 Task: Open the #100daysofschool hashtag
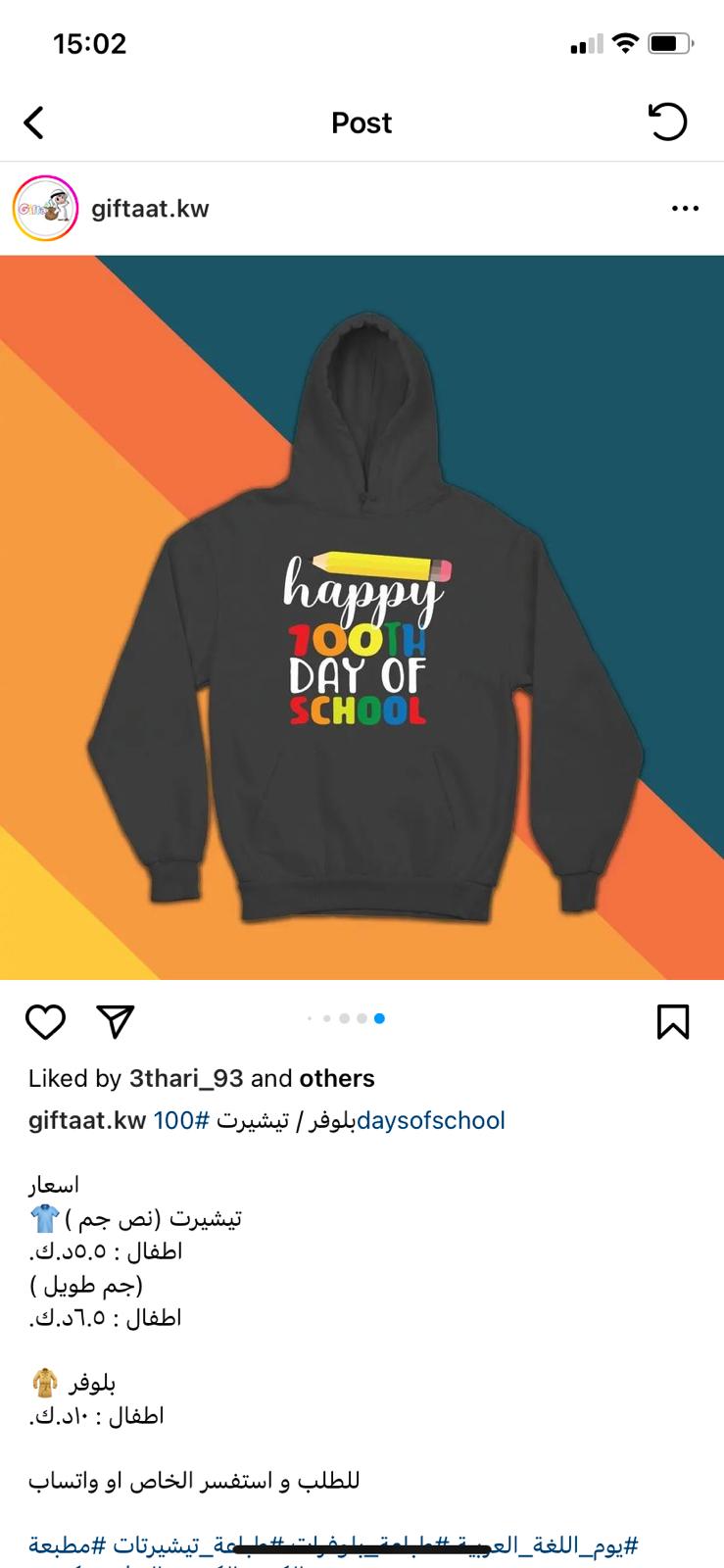coord(329,1120)
